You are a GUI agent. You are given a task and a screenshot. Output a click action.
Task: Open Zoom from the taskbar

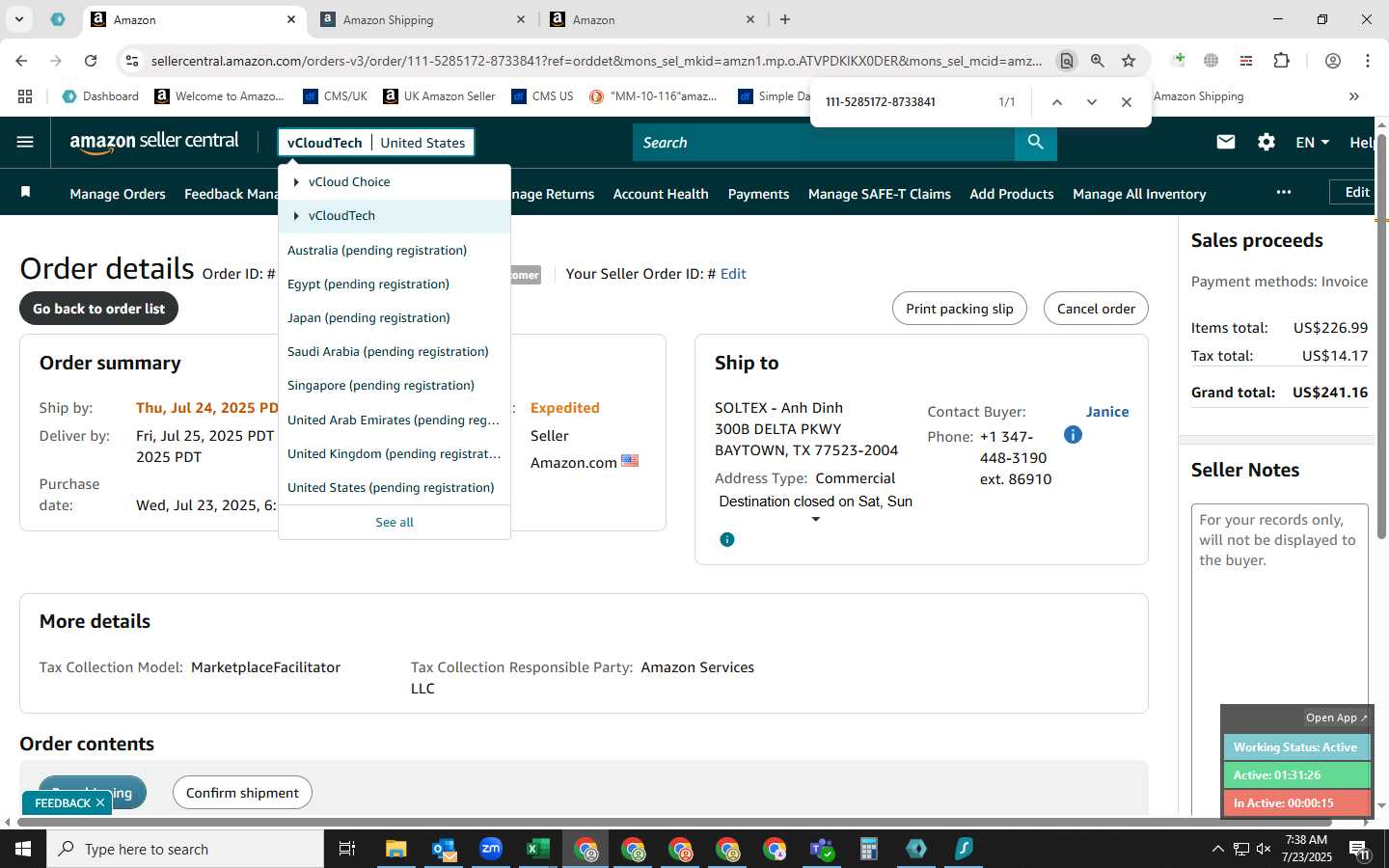tap(491, 849)
